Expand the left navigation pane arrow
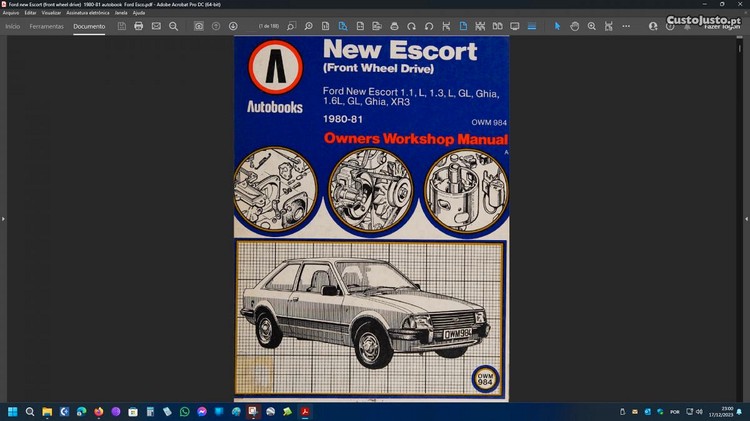The height and width of the screenshot is (421, 750). click(4, 218)
